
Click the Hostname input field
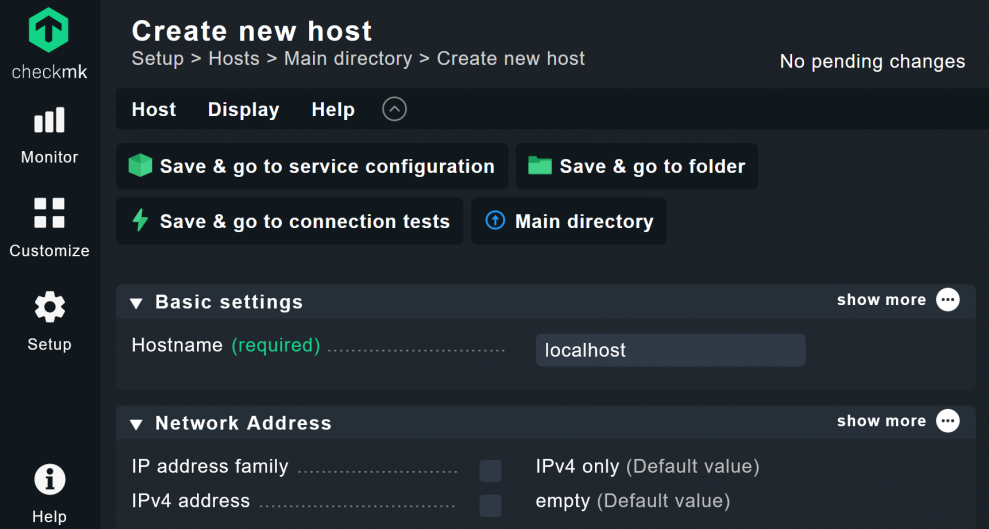click(x=670, y=350)
